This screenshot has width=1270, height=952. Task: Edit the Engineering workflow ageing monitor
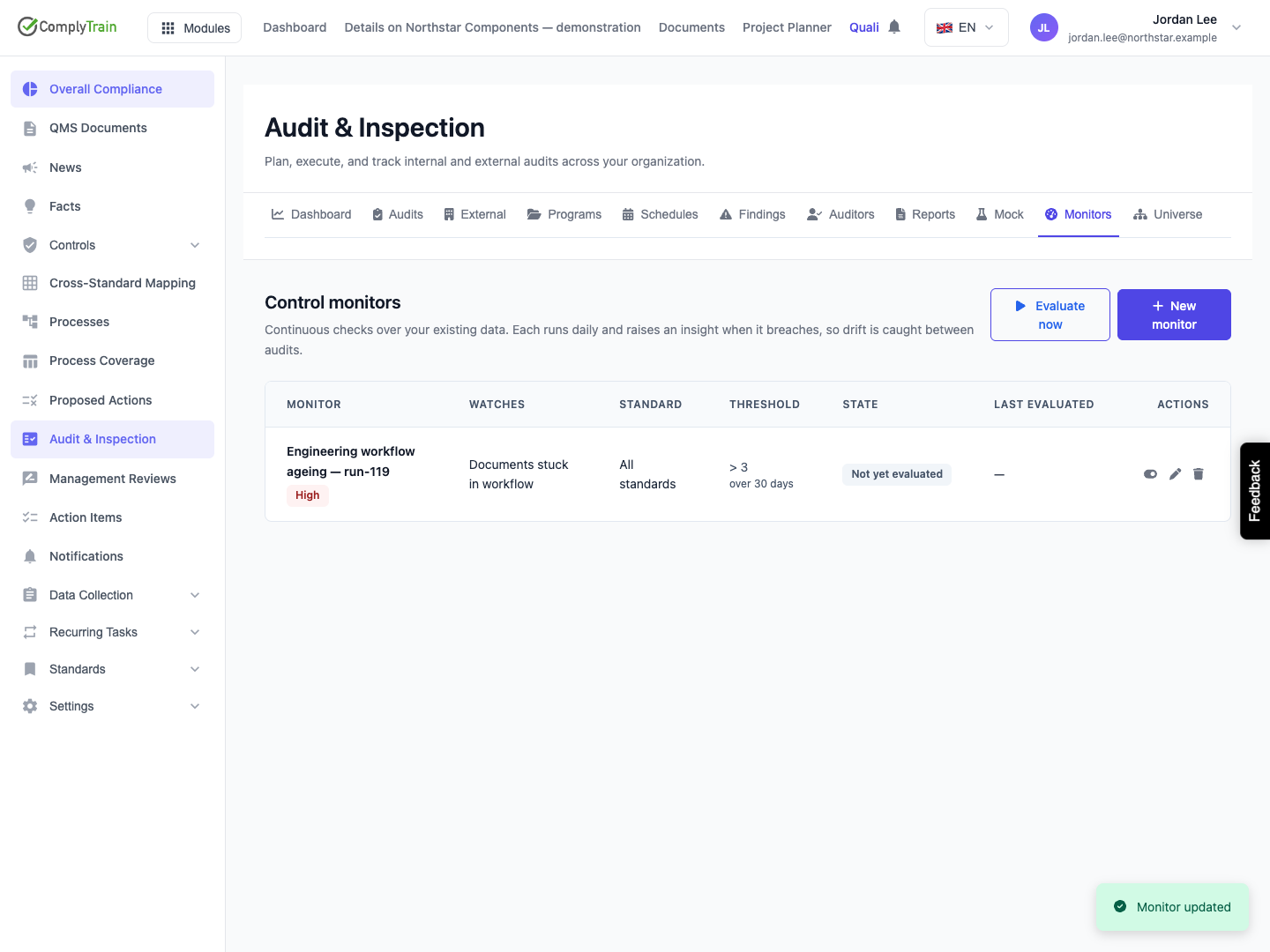(x=1175, y=474)
